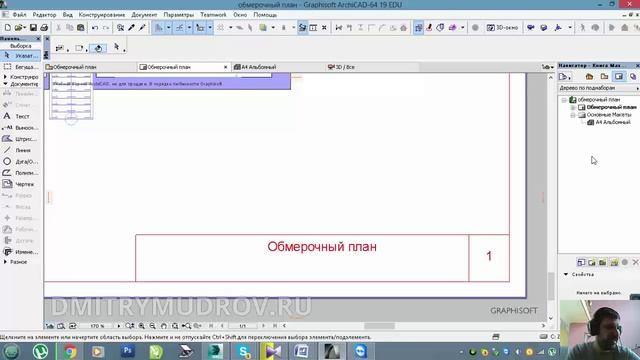The height and width of the screenshot is (360, 640).
Task: Click the eyedropper pick-up parameters icon
Action: tap(131, 27)
